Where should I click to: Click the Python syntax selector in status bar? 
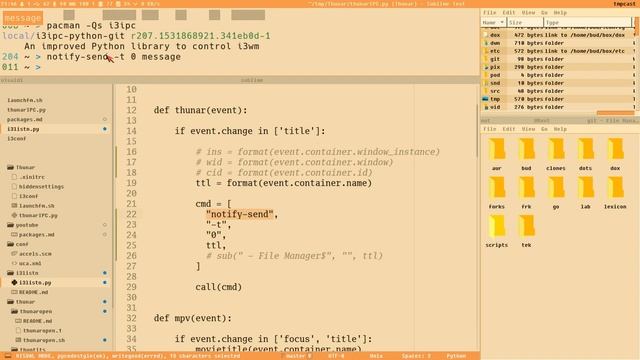(x=456, y=356)
